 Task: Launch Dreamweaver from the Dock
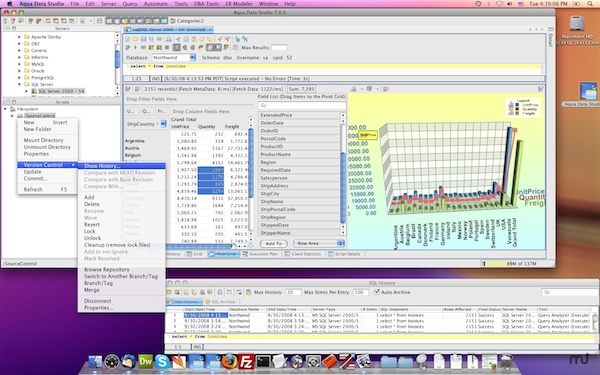pos(145,361)
